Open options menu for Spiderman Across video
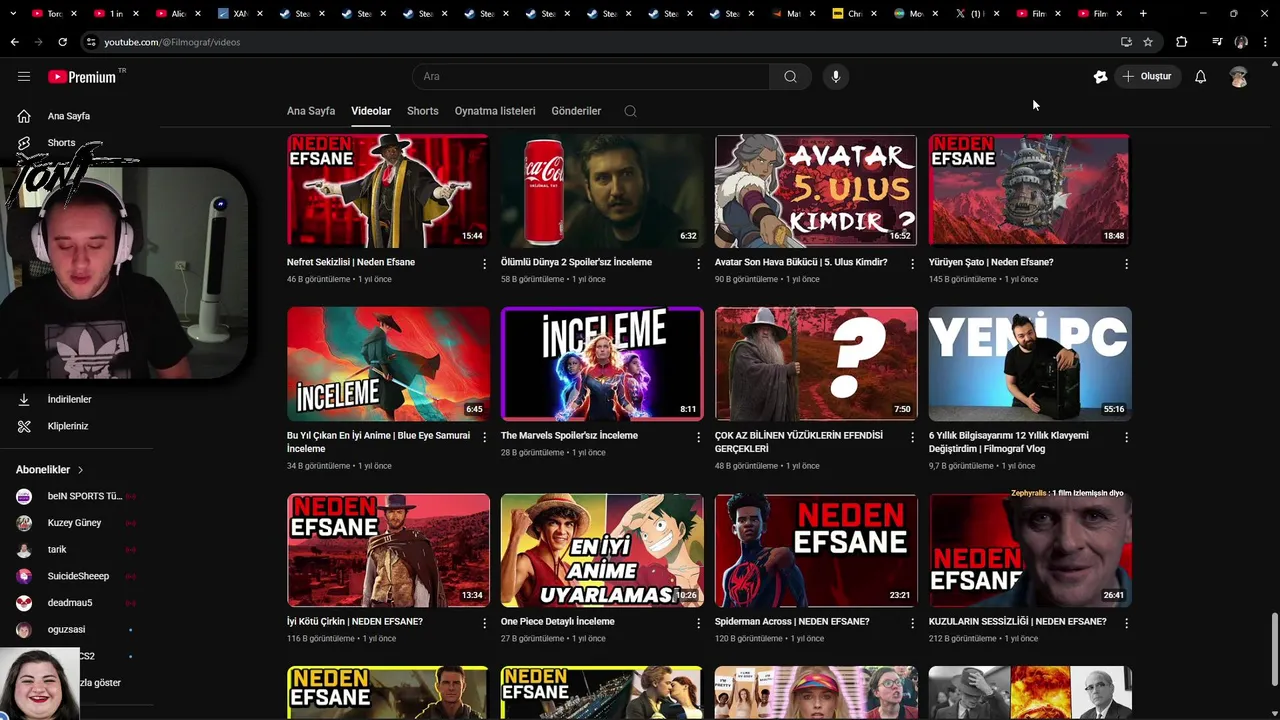Screen dimensions: 1280x720 pyautogui.click(x=912, y=623)
